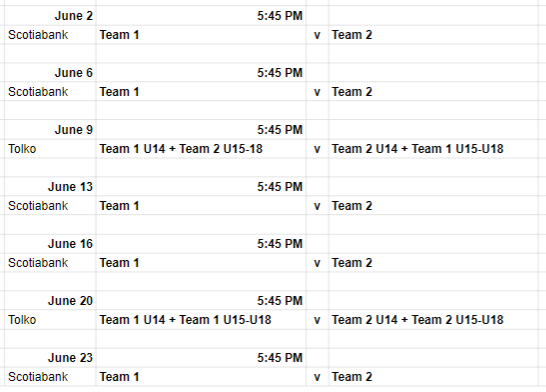Viewport: 546px width, 392px height.
Task: Select the 5:45 PM cell for June 2
Action: tap(201, 16)
